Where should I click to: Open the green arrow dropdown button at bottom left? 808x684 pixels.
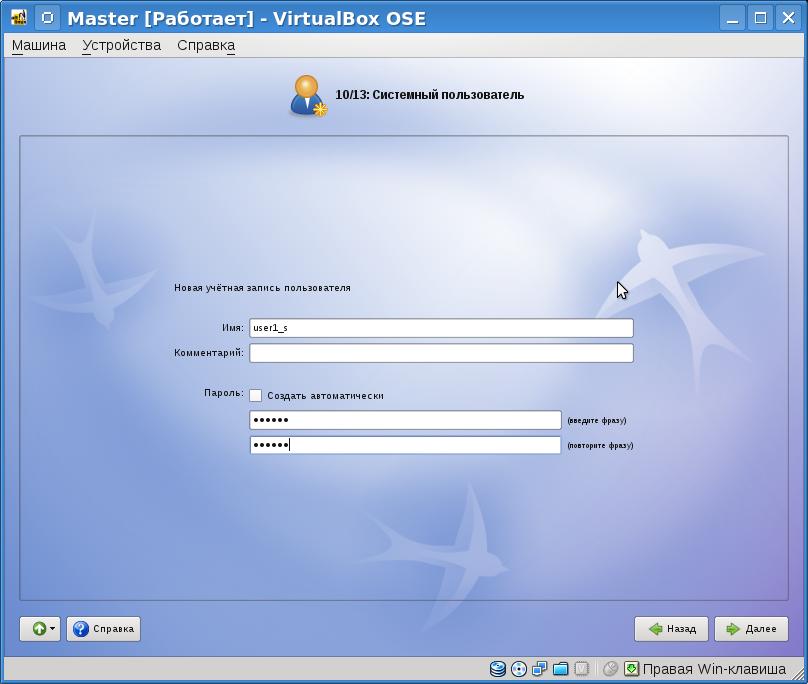pos(40,629)
